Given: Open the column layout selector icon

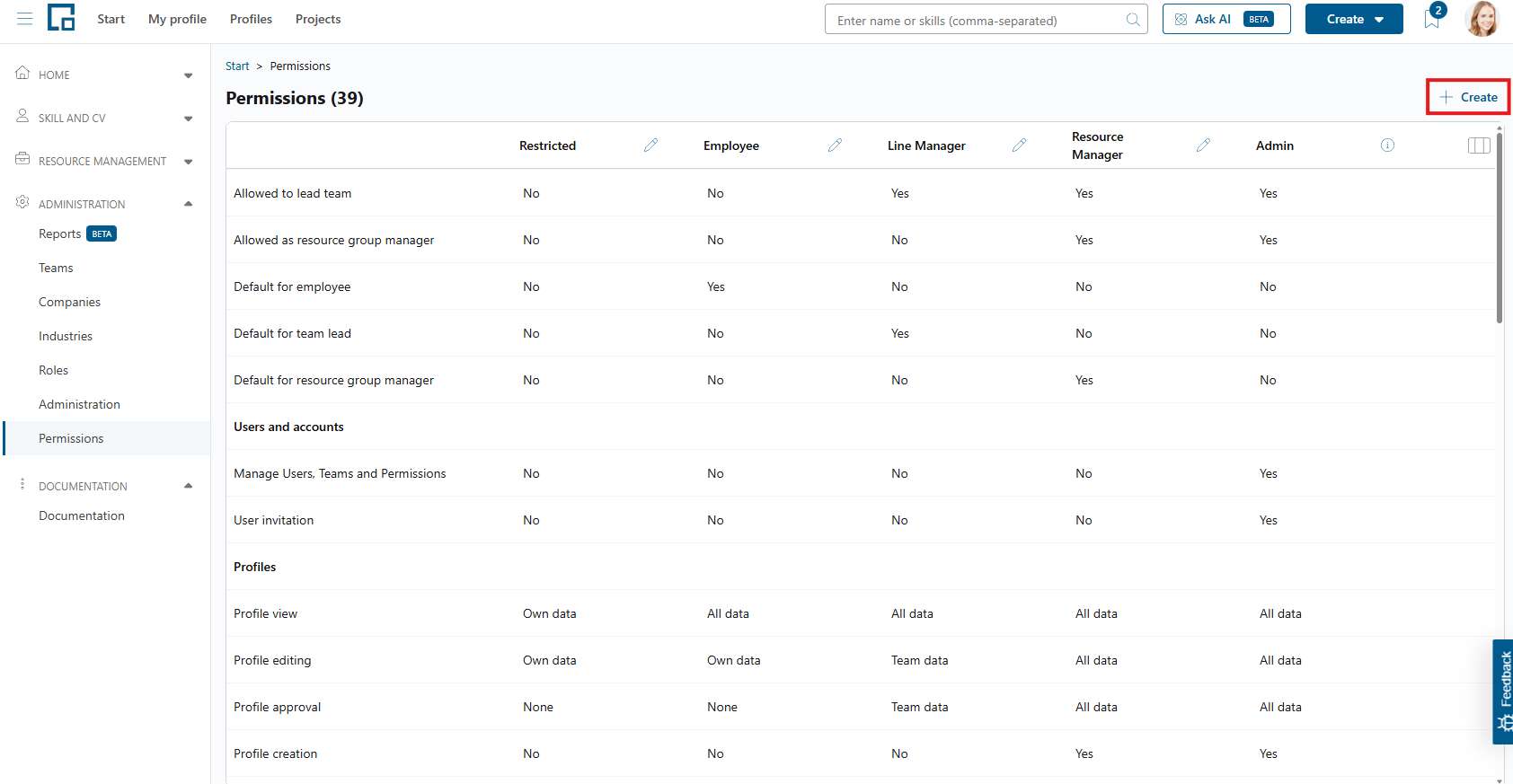Looking at the screenshot, I should [x=1479, y=145].
